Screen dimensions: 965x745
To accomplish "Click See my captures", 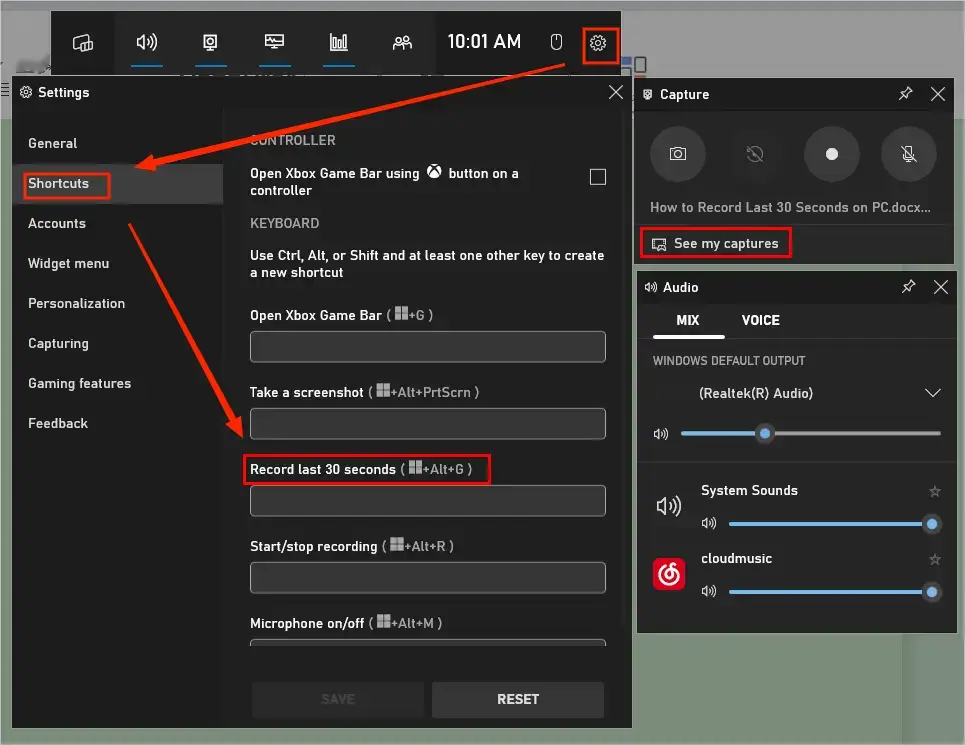I will click(x=716, y=244).
